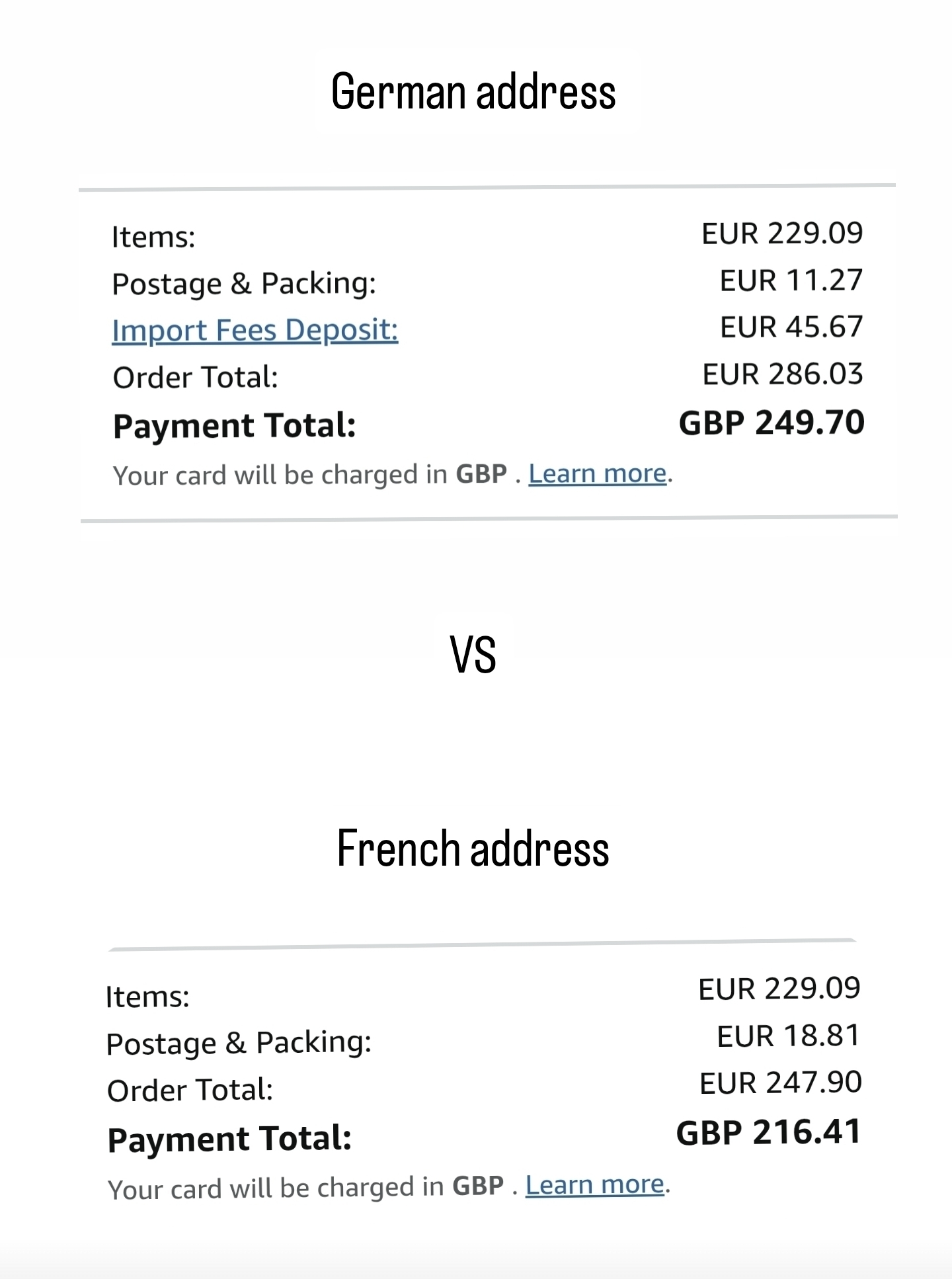Click the GBP 249.70 payment total
This screenshot has width=952, height=1279.
coord(772,423)
